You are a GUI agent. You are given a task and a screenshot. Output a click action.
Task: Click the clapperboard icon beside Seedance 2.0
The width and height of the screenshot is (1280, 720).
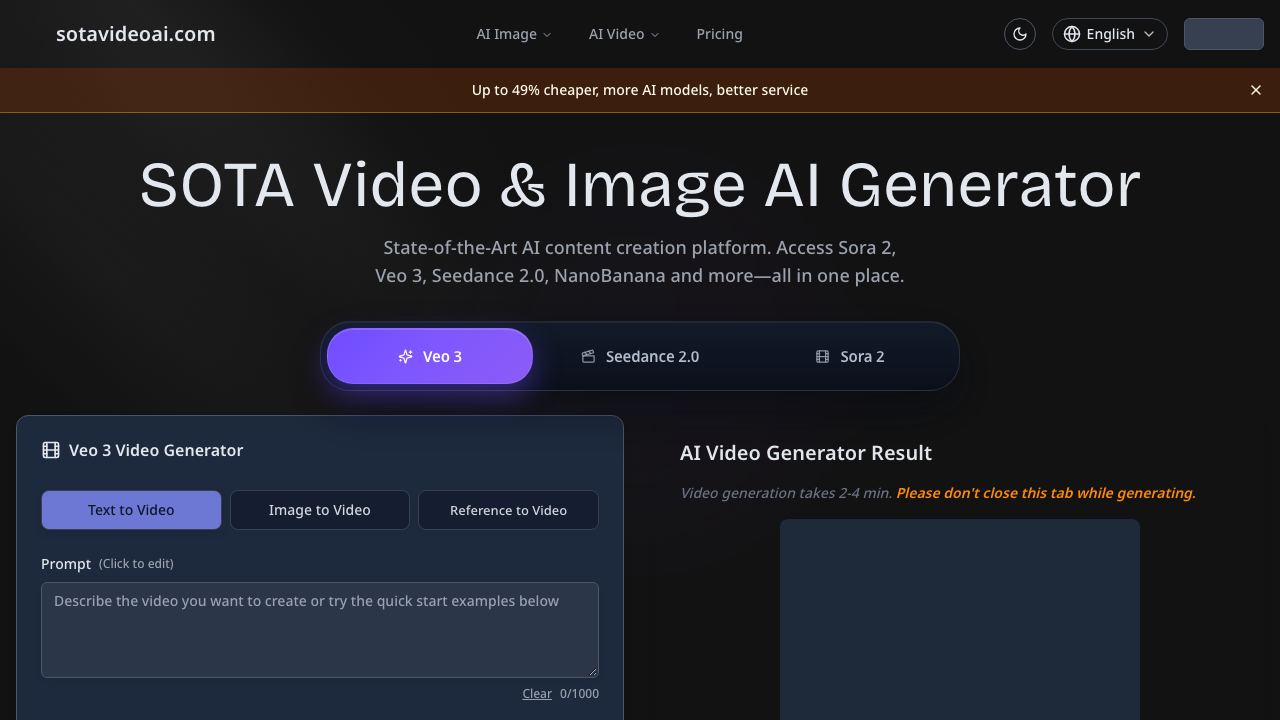588,356
